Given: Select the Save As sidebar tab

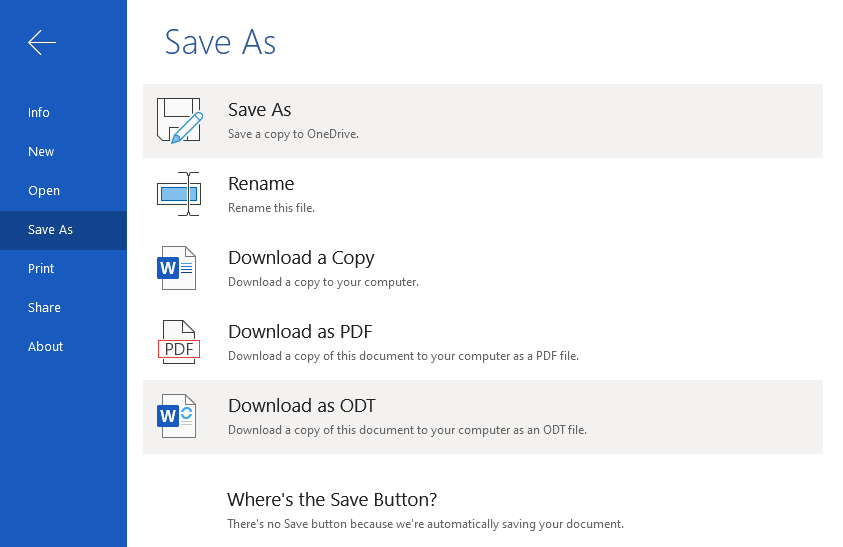Looking at the screenshot, I should tap(63, 230).
